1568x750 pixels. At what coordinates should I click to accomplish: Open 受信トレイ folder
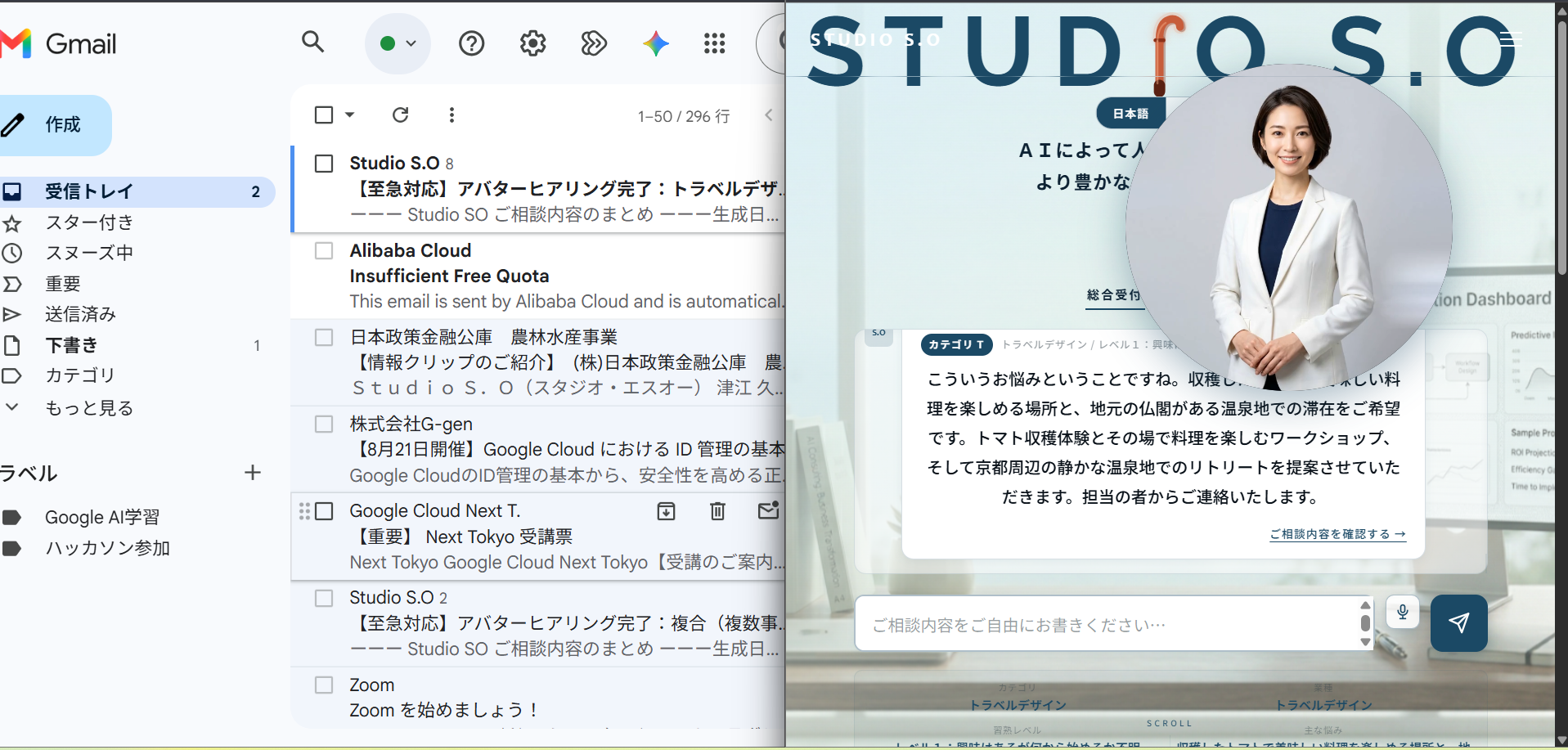click(137, 191)
